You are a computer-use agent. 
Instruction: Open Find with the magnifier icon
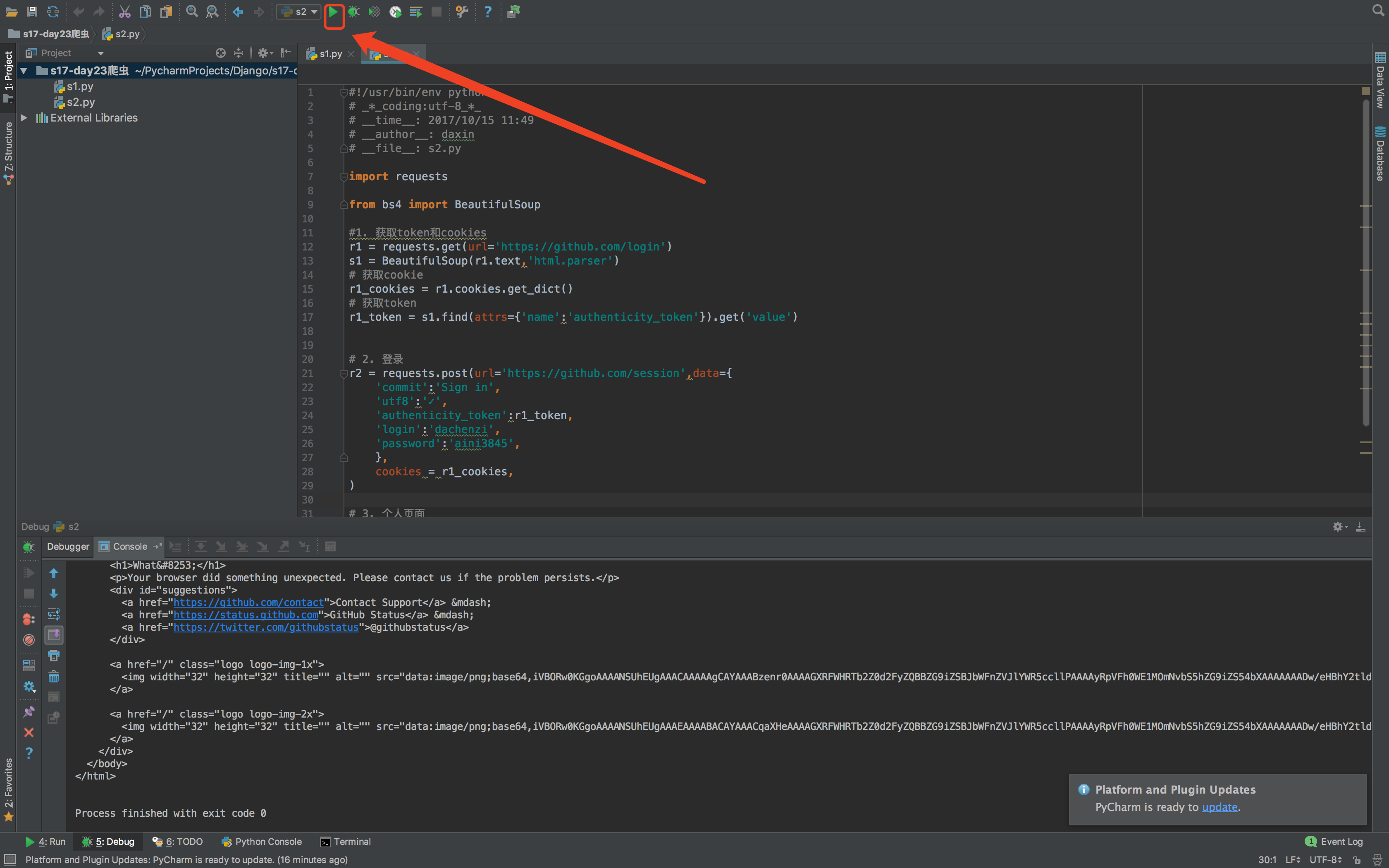(192, 12)
